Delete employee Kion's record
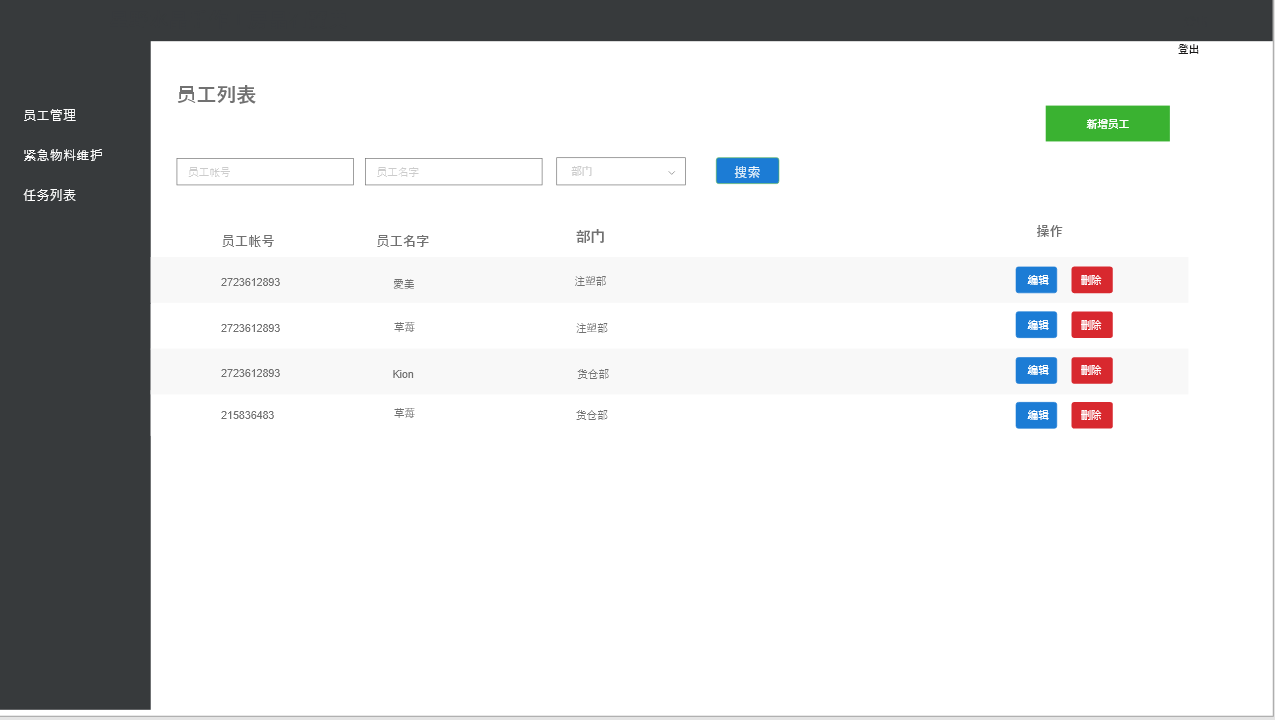Viewport: 1275px width, 720px height. pos(1091,371)
